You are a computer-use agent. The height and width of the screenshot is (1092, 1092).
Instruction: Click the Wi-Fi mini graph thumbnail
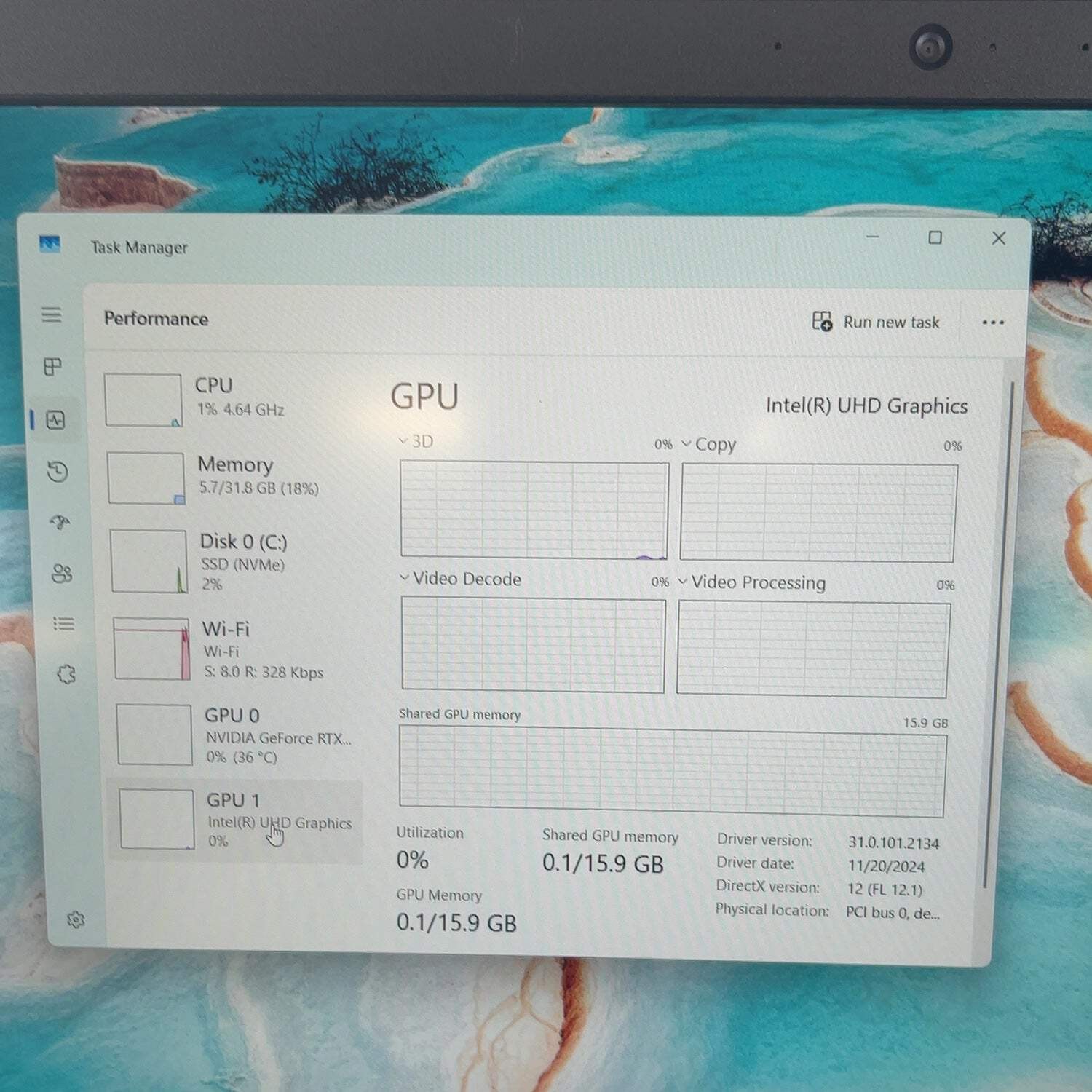(x=152, y=649)
